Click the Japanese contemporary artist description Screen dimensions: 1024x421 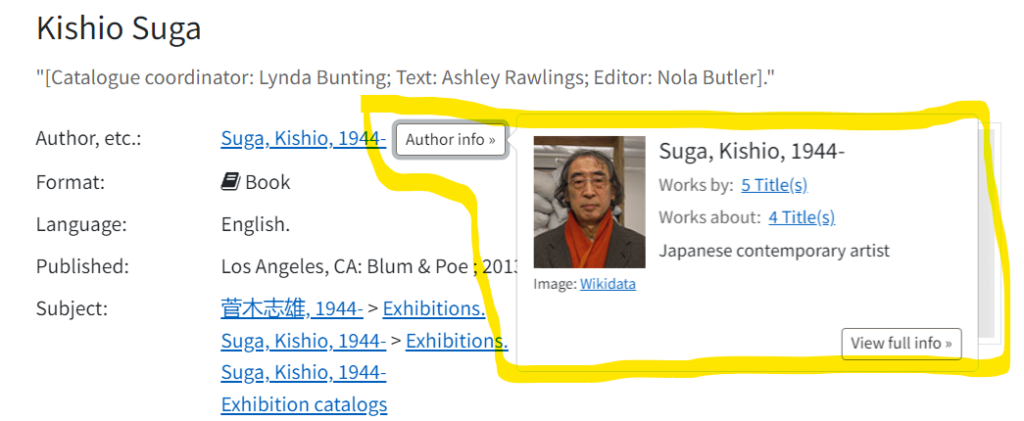tap(775, 251)
